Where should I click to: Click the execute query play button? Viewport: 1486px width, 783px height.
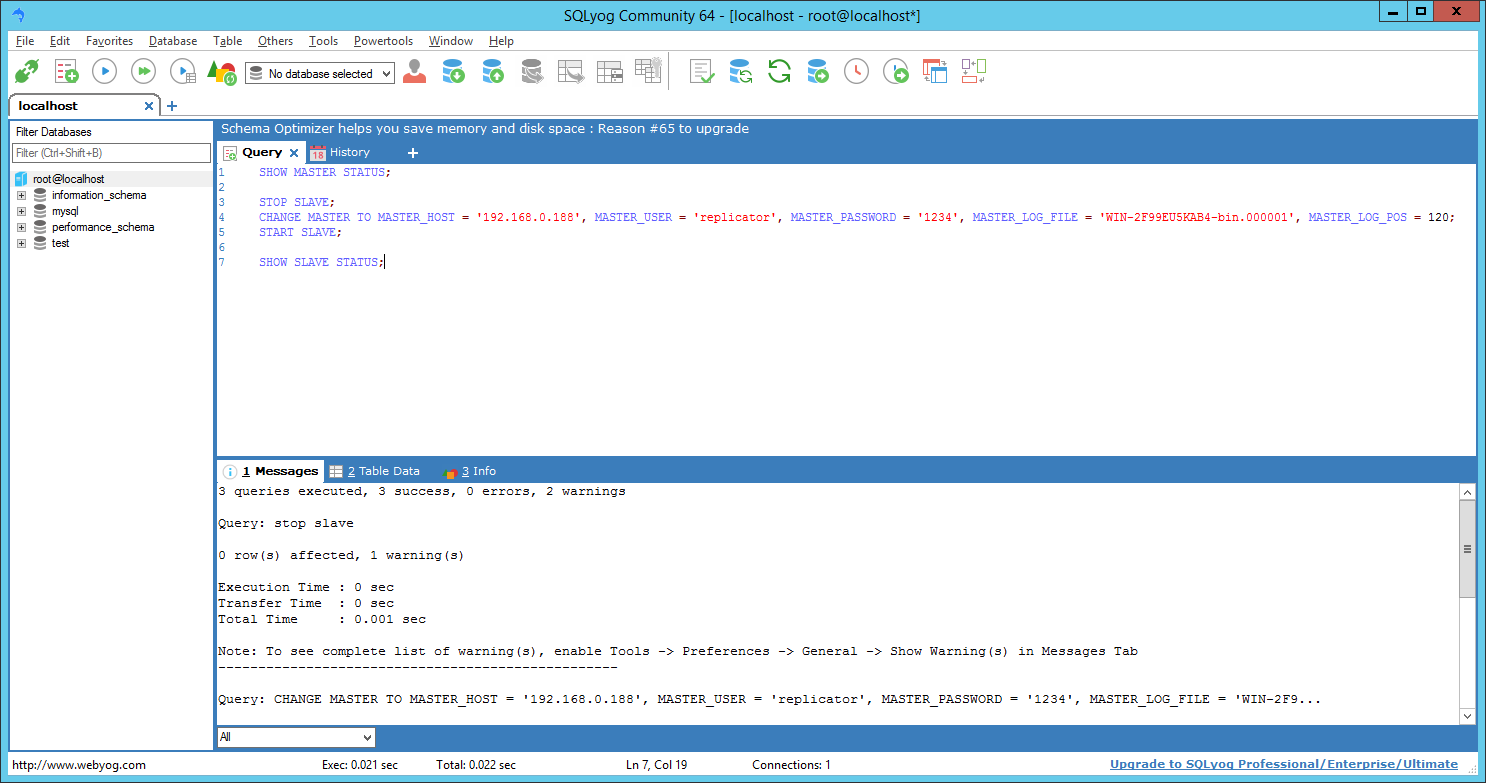tap(105, 72)
